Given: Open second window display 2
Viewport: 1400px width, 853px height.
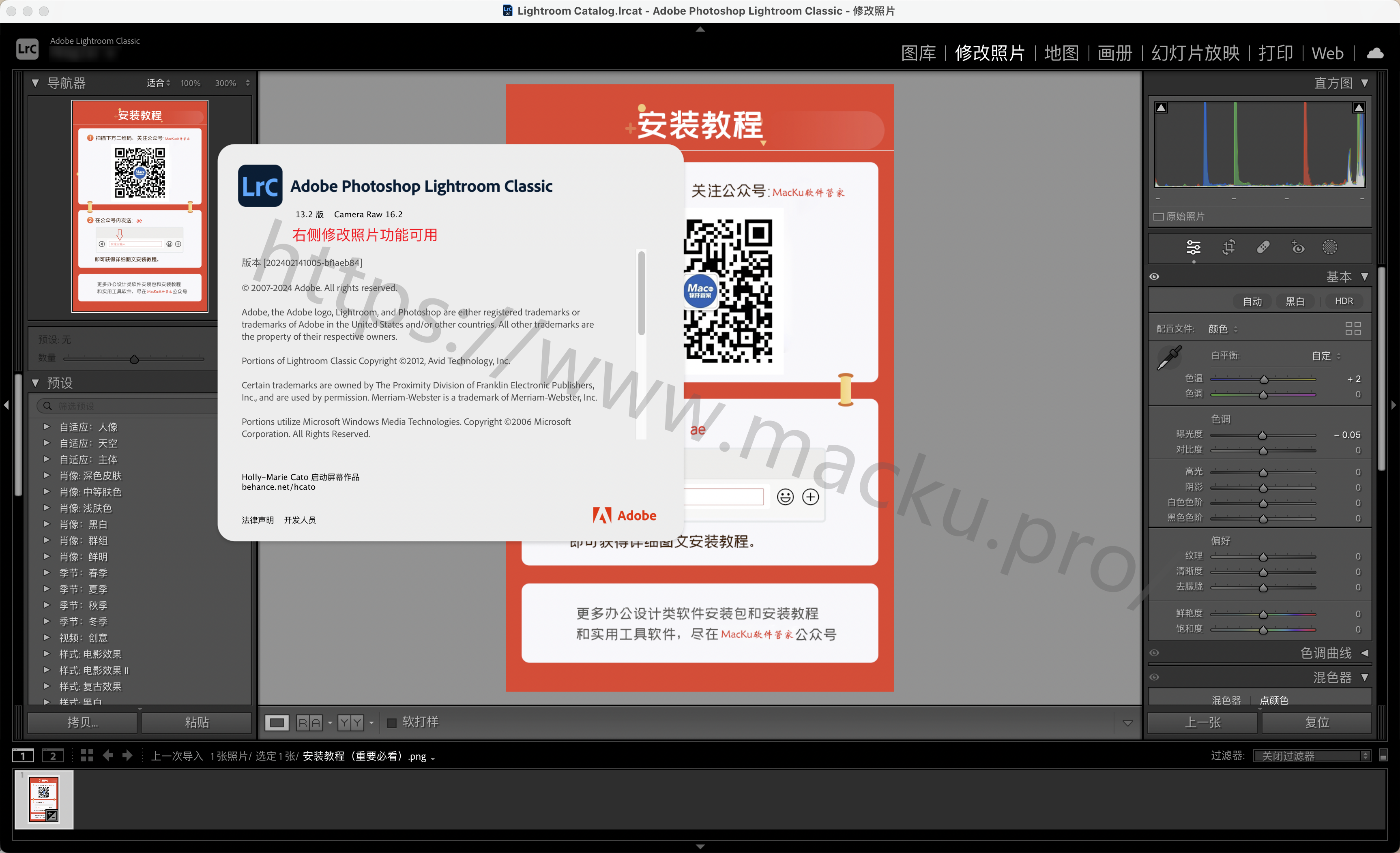Looking at the screenshot, I should pos(53,755).
